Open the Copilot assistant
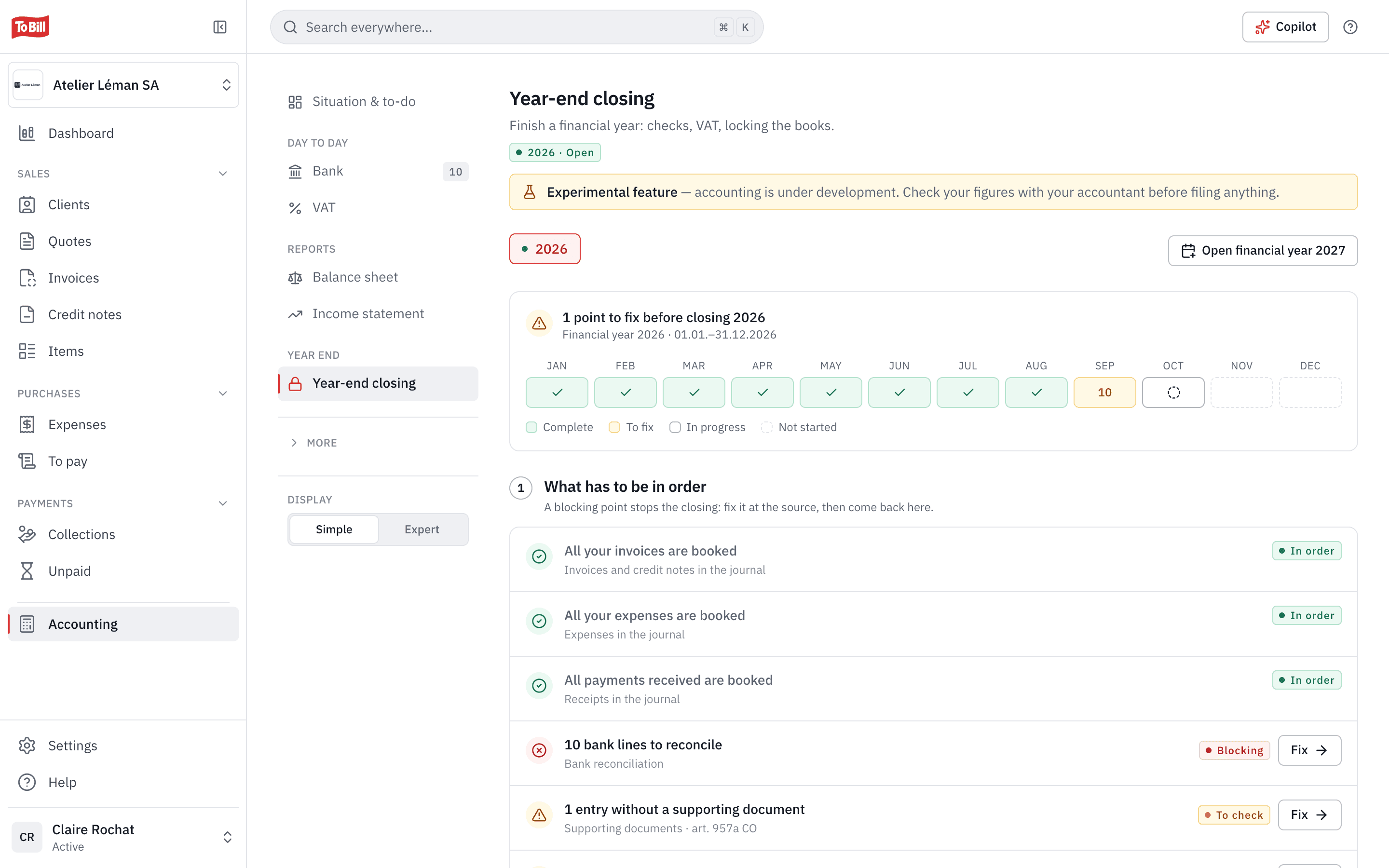The image size is (1389, 868). point(1285,27)
